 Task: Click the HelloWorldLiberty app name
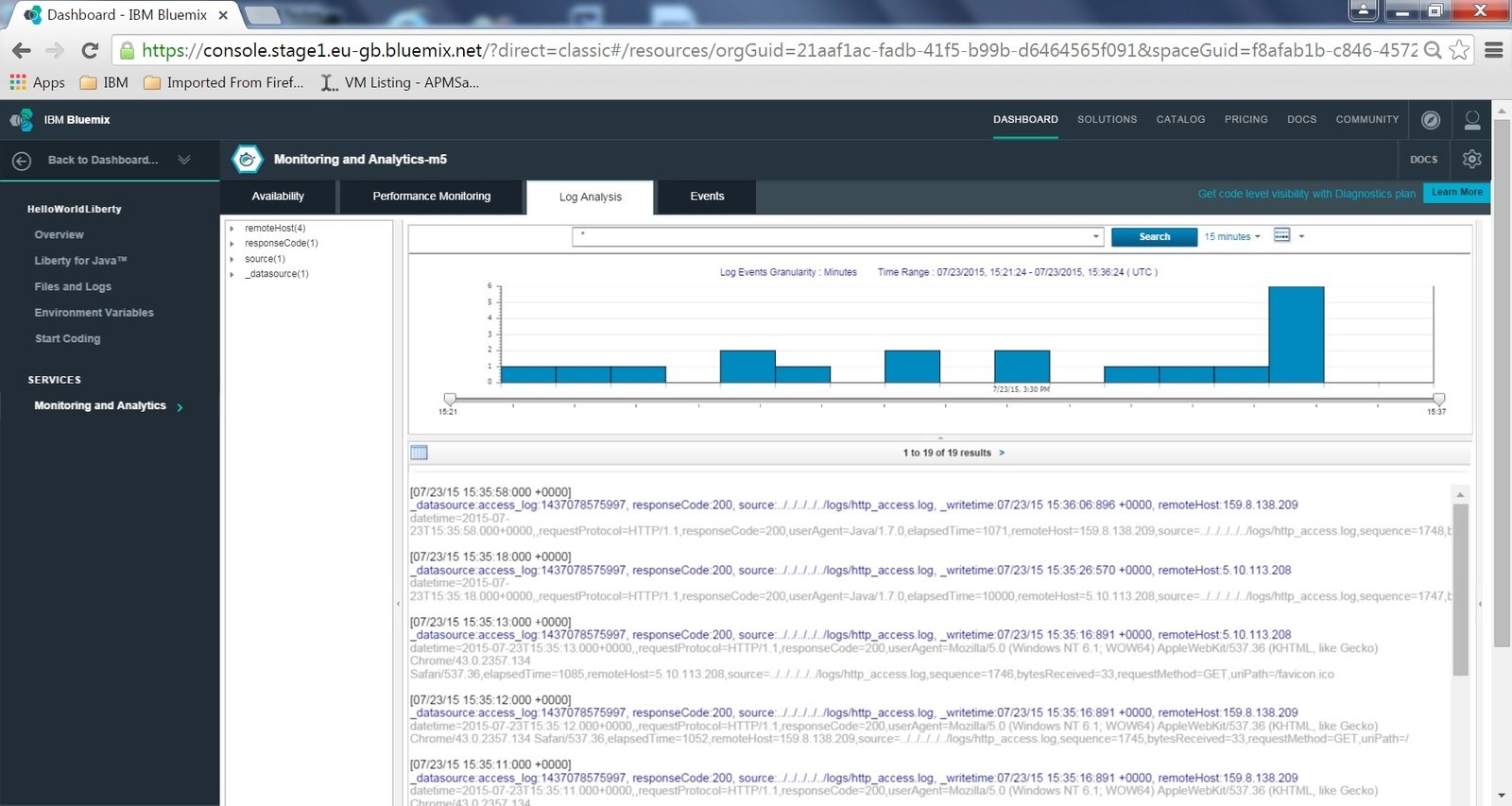[75, 210]
